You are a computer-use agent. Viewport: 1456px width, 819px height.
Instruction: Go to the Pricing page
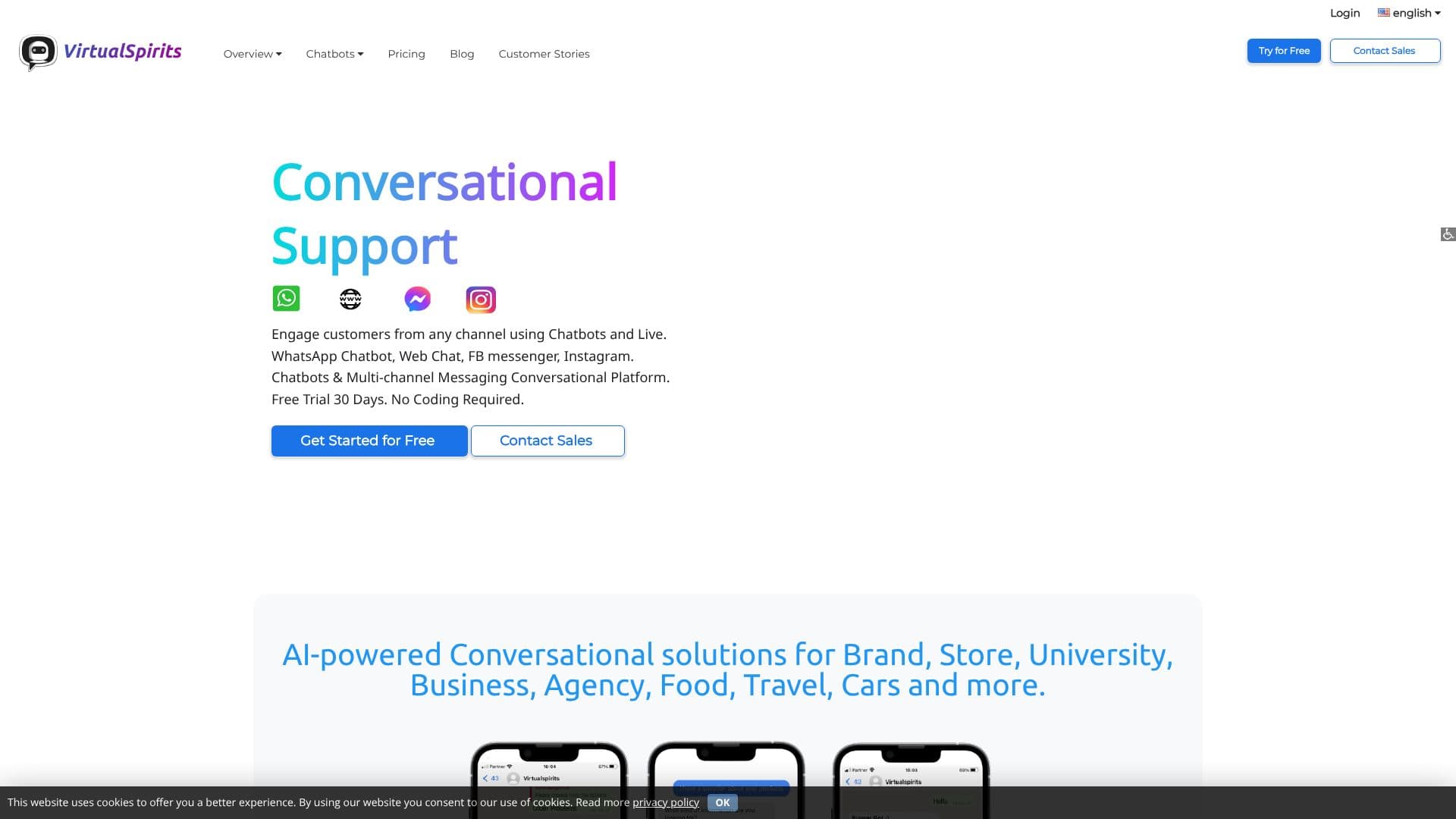coord(406,54)
